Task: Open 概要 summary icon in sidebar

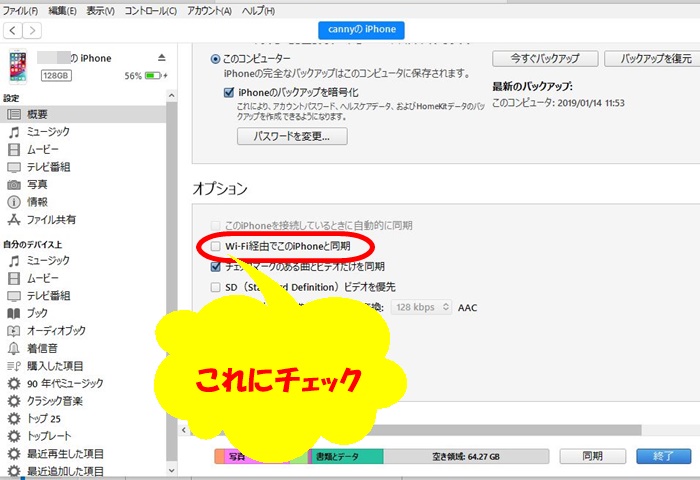Action: click(14, 114)
